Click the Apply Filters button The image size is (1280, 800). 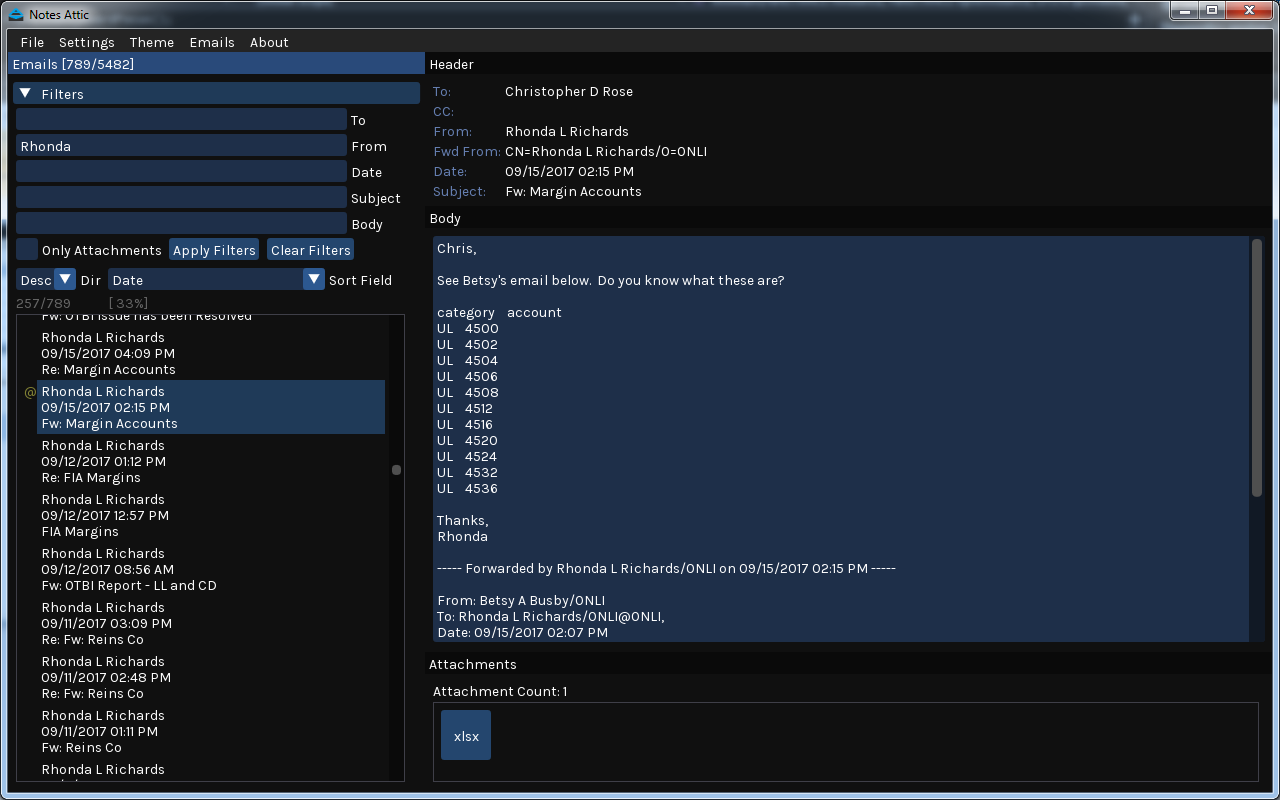[x=214, y=249]
